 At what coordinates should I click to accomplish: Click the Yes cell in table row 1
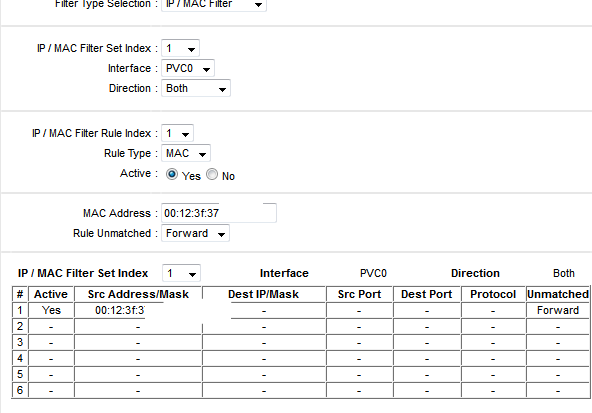point(51,310)
